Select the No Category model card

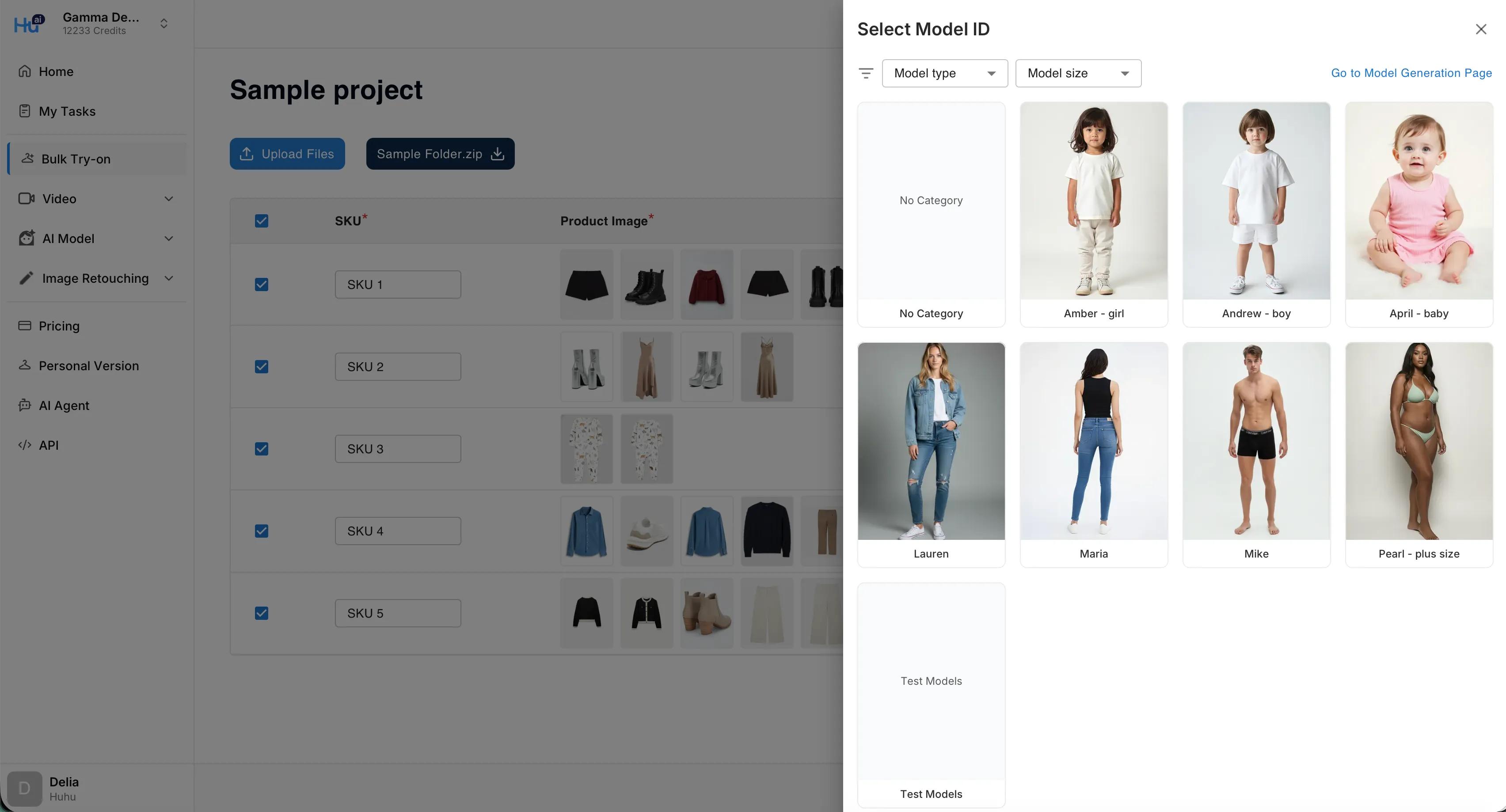[x=932, y=215]
